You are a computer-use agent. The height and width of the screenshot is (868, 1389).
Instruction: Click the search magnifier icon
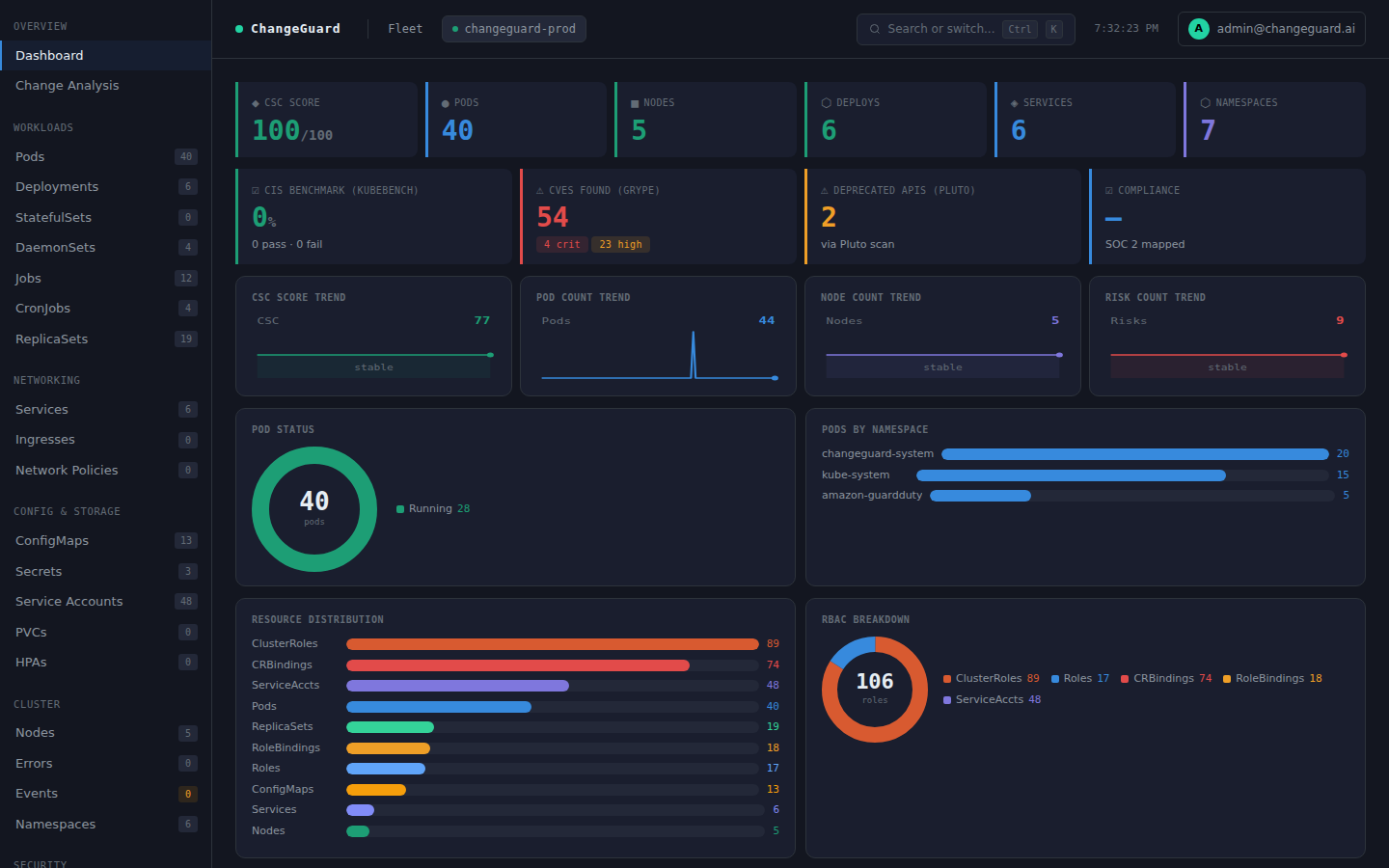[875, 29]
